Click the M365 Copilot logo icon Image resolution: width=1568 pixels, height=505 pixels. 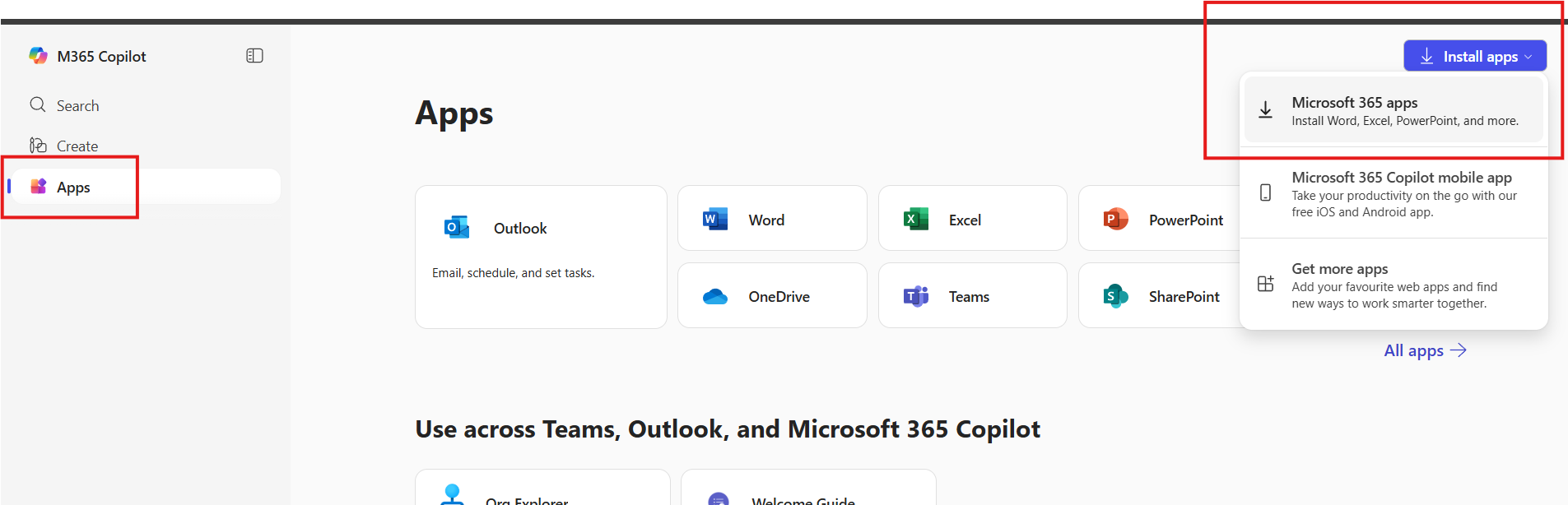point(38,56)
